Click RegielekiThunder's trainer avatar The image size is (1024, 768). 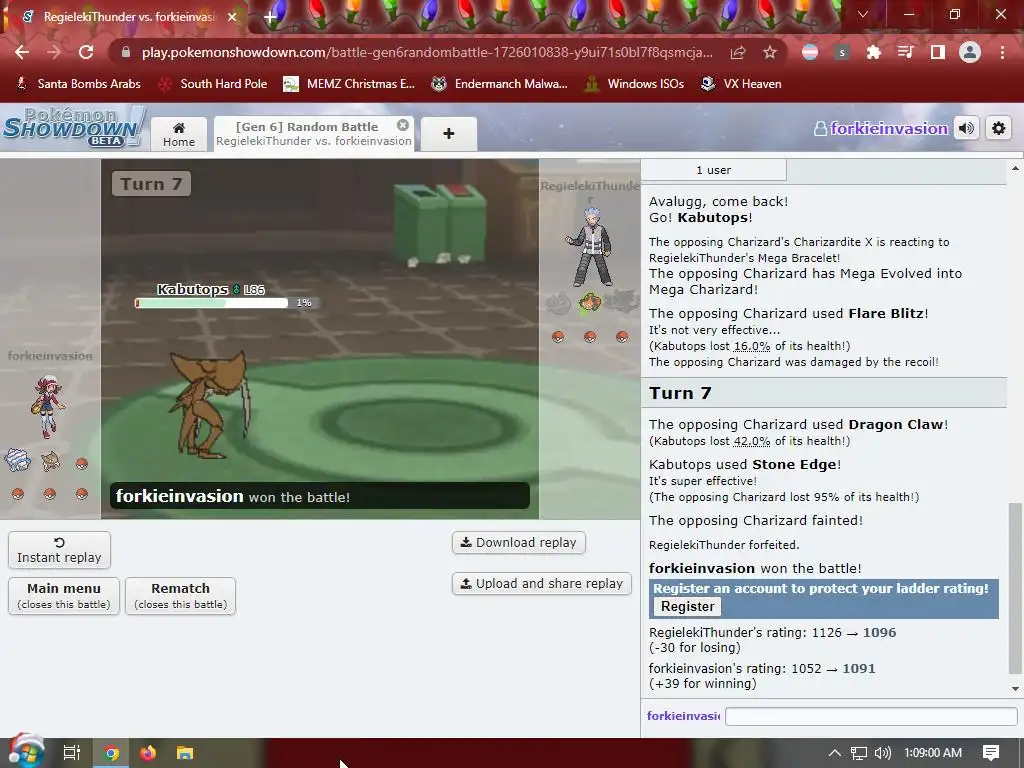(590, 248)
